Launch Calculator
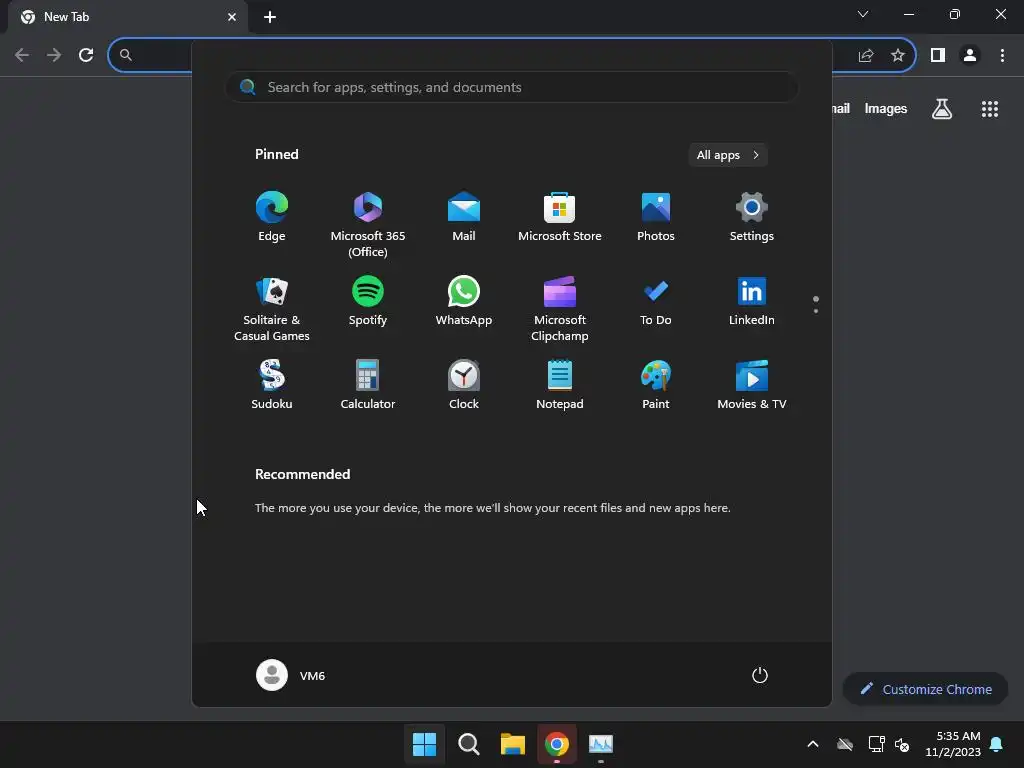 click(368, 385)
